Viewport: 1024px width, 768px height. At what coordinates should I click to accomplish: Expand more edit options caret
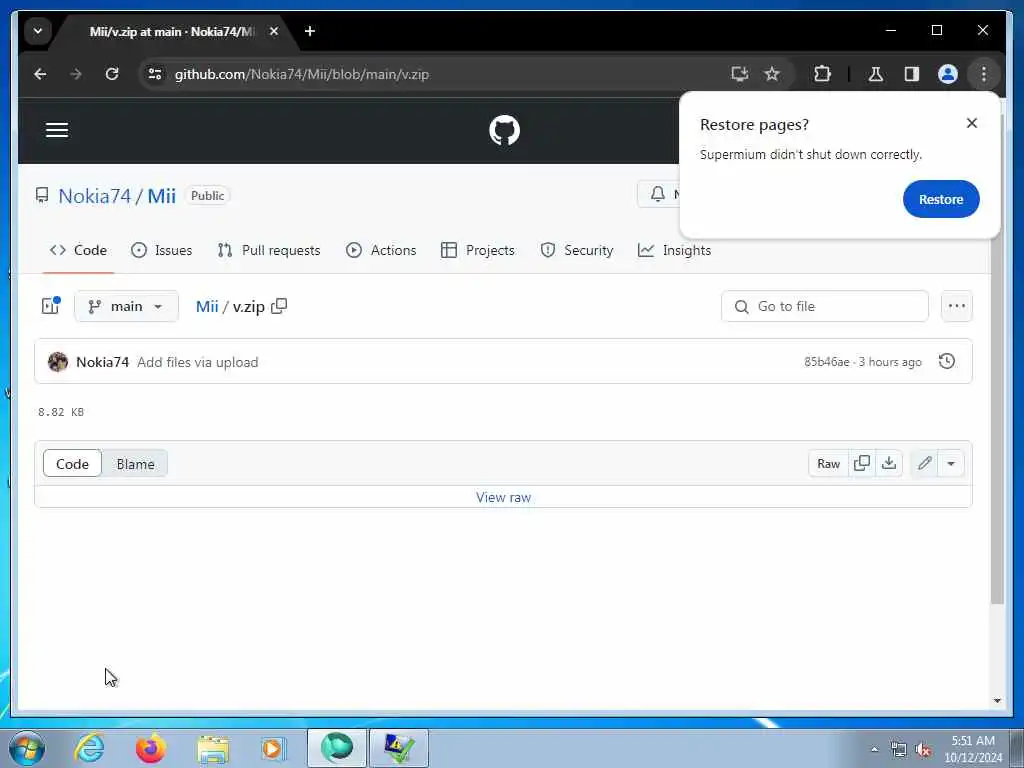coord(951,463)
